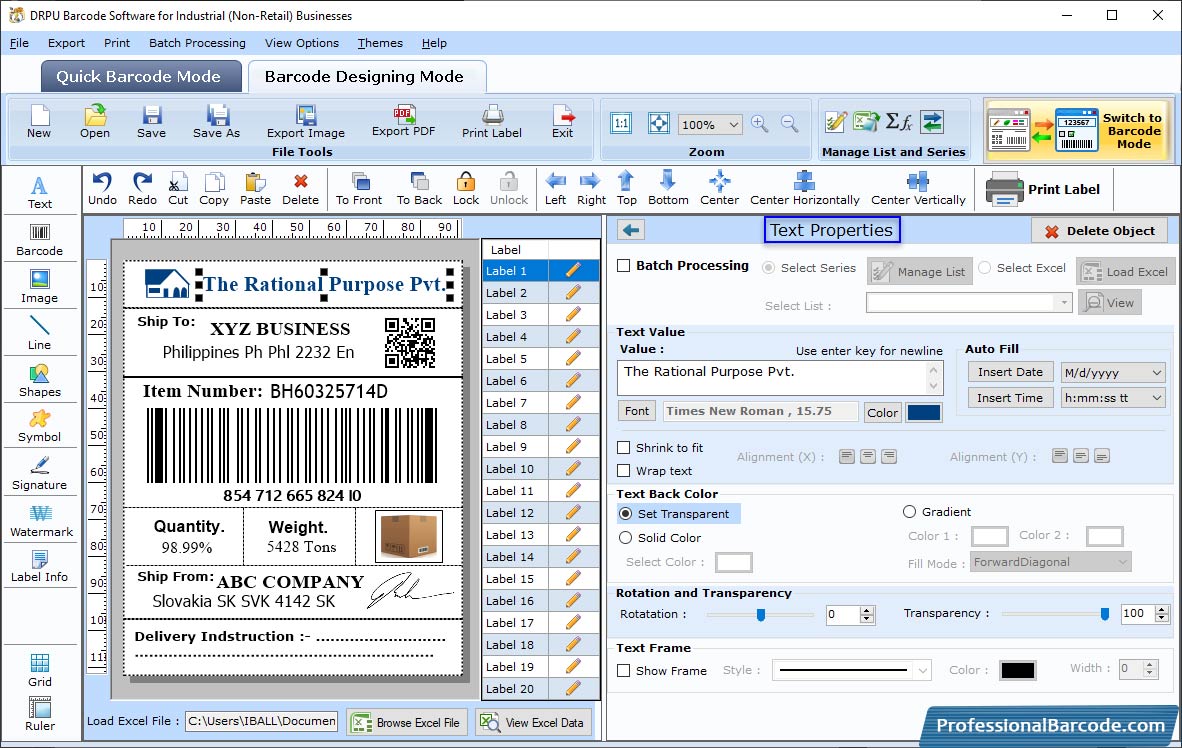Open the blue text Color swatch
Screen dimensions: 1182x748
(x=923, y=412)
